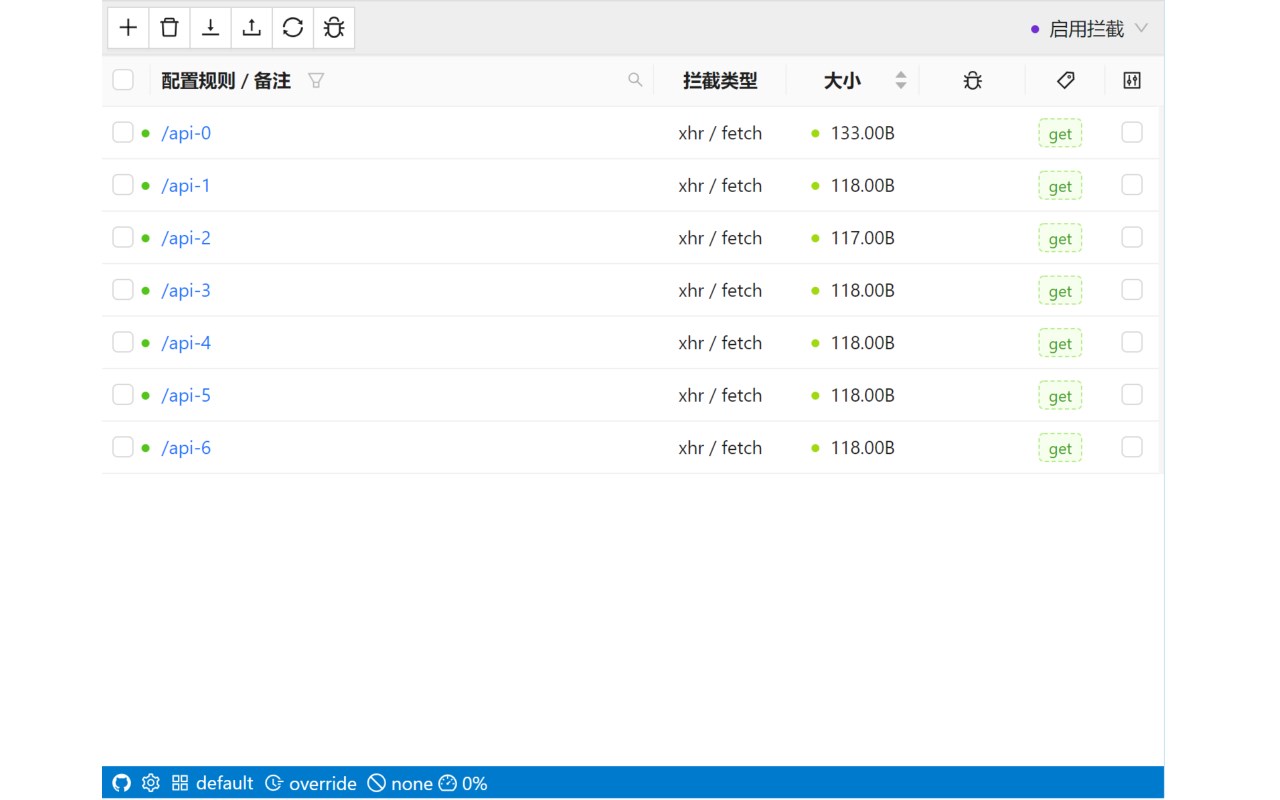
Task: Click the xhr / fetch cell in /api-0 row
Action: coord(720,133)
